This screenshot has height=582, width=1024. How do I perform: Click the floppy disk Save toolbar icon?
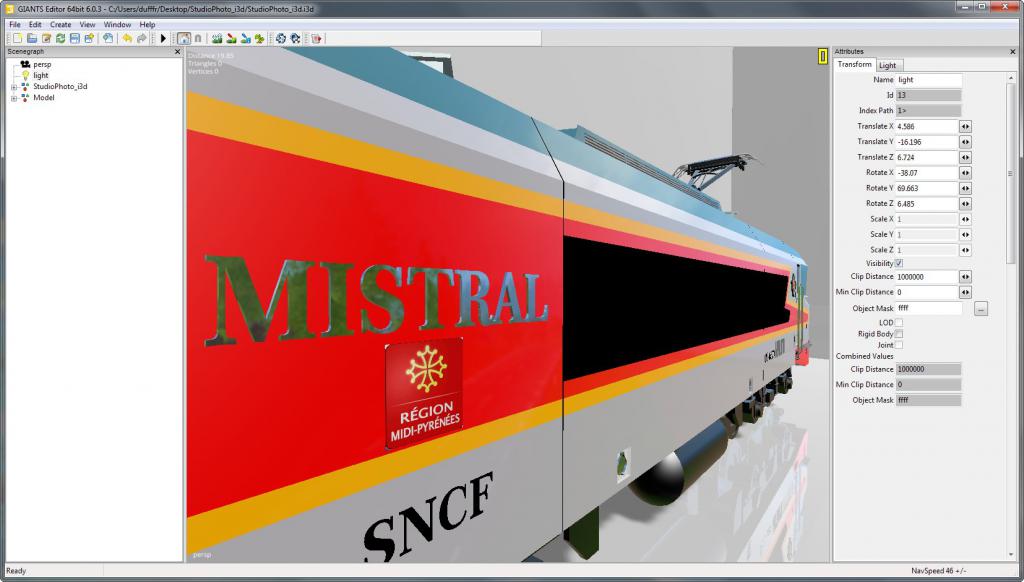pyautogui.click(x=75, y=39)
